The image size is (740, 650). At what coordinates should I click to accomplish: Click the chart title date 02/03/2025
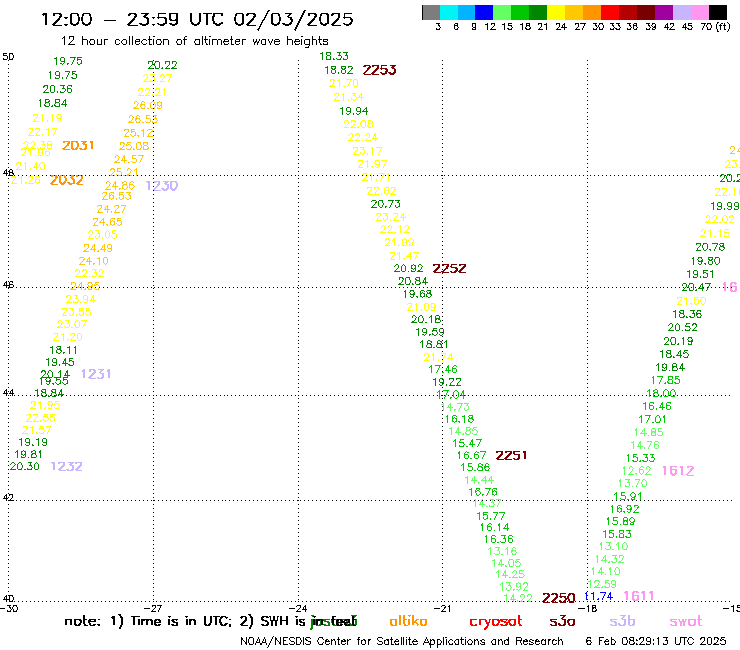[x=293, y=19]
